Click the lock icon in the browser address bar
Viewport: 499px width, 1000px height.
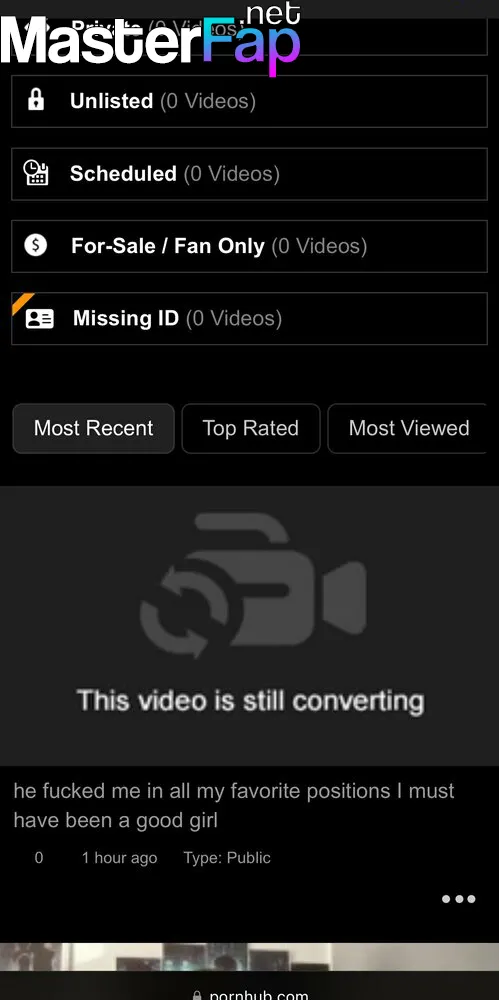click(x=198, y=995)
